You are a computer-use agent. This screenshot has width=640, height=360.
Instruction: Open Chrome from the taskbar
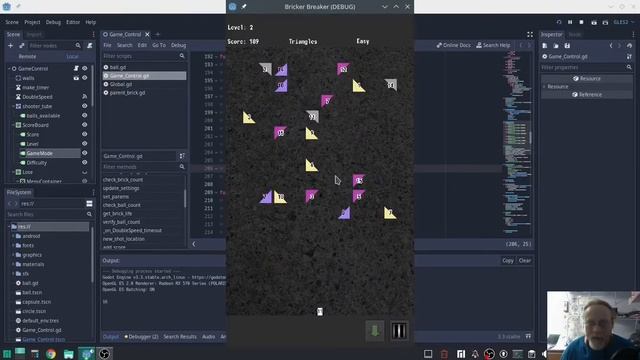(51, 354)
